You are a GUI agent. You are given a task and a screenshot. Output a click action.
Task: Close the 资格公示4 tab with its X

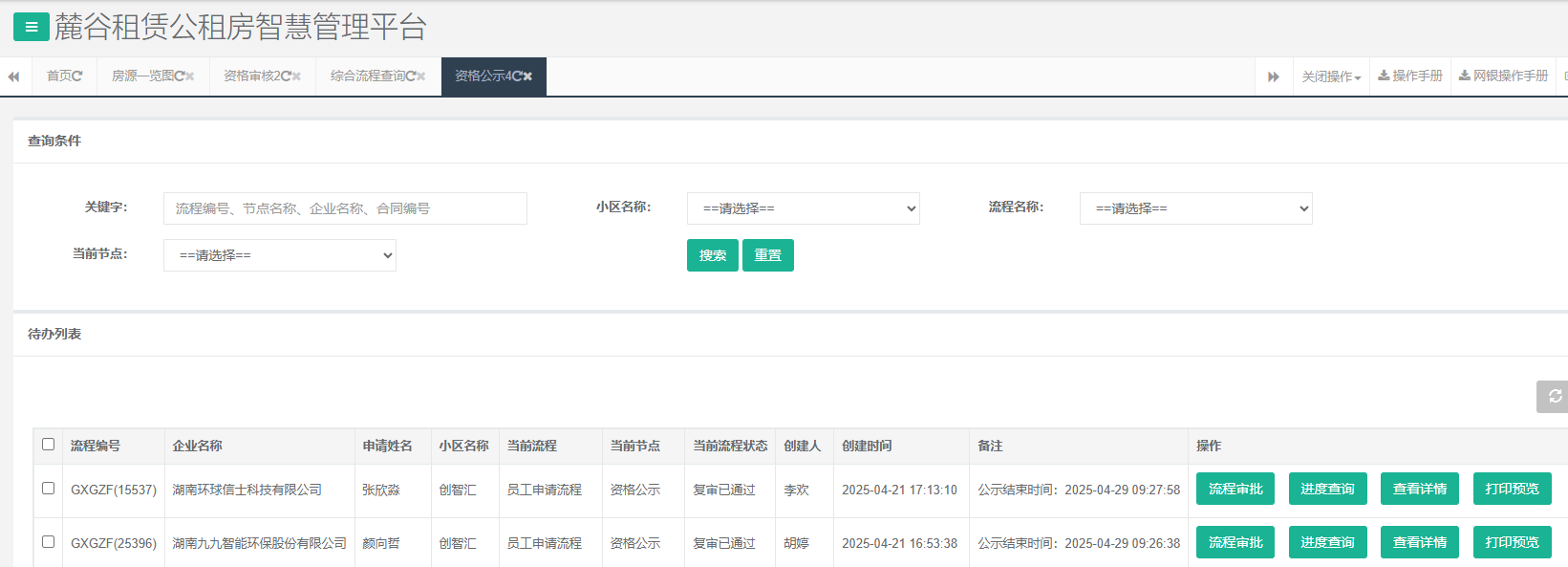point(527,76)
